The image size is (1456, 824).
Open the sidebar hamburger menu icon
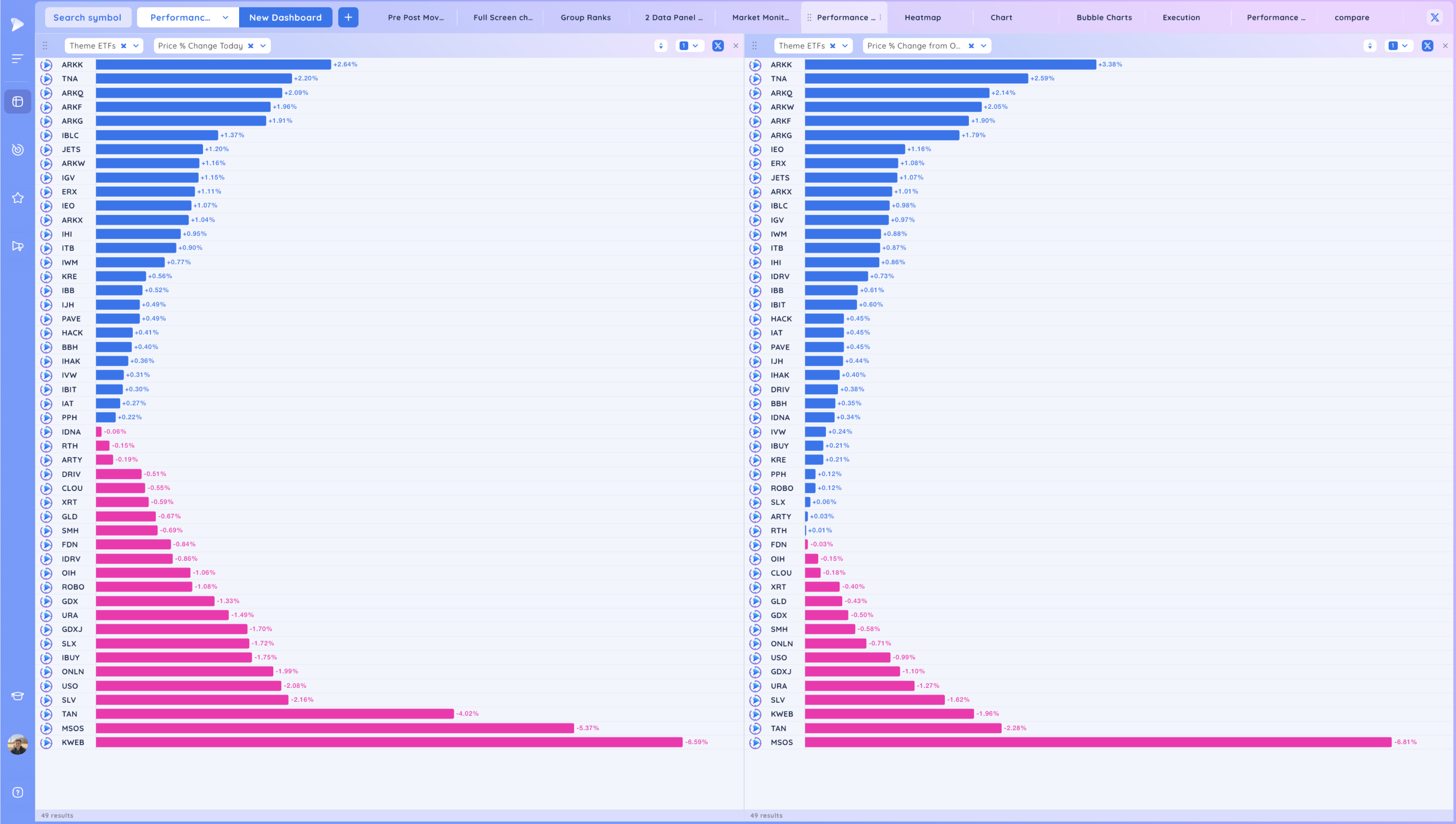pos(17,59)
